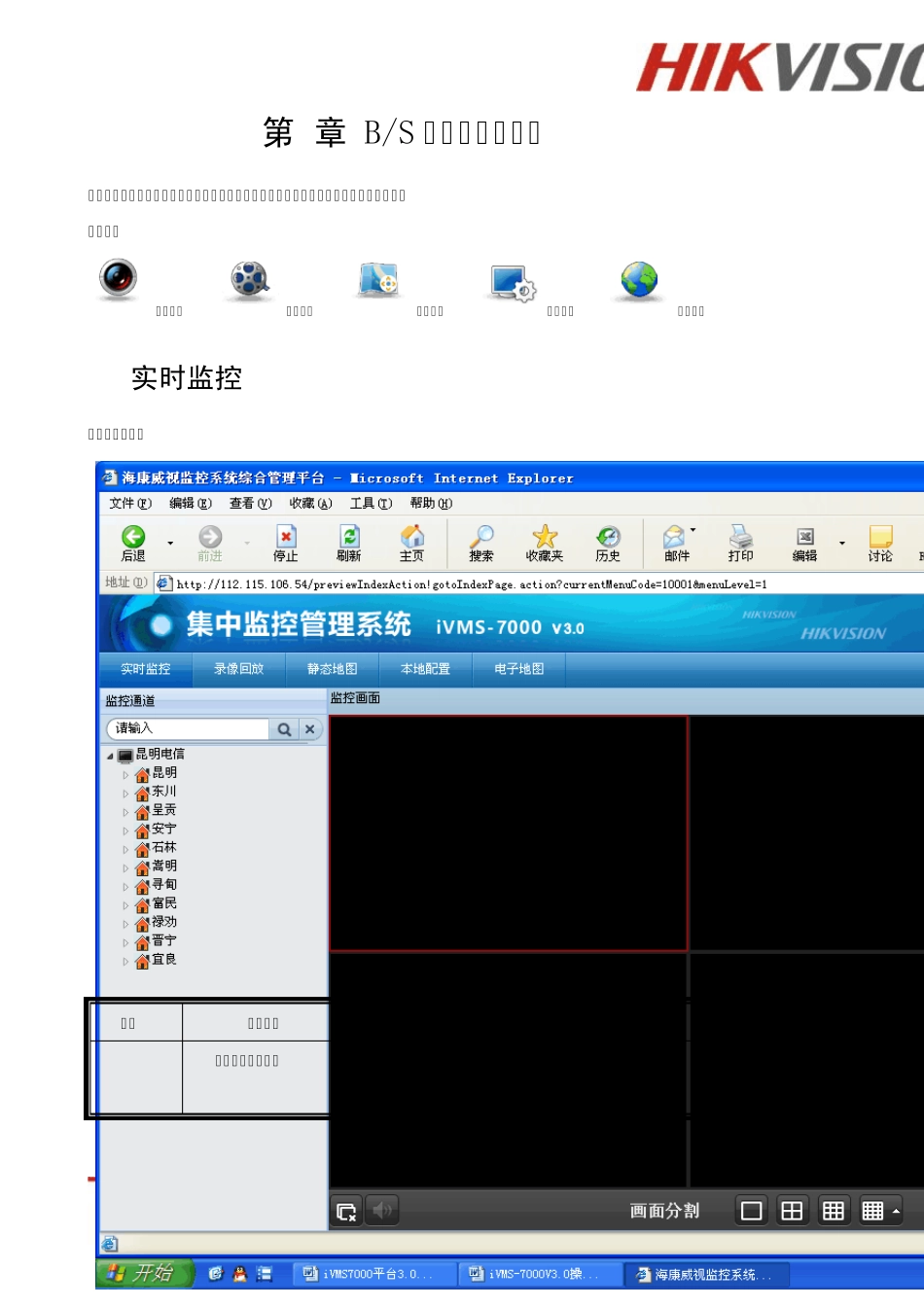Expand the 安宁 tree node
Viewport: 924px width, 1307px height.
[125, 831]
